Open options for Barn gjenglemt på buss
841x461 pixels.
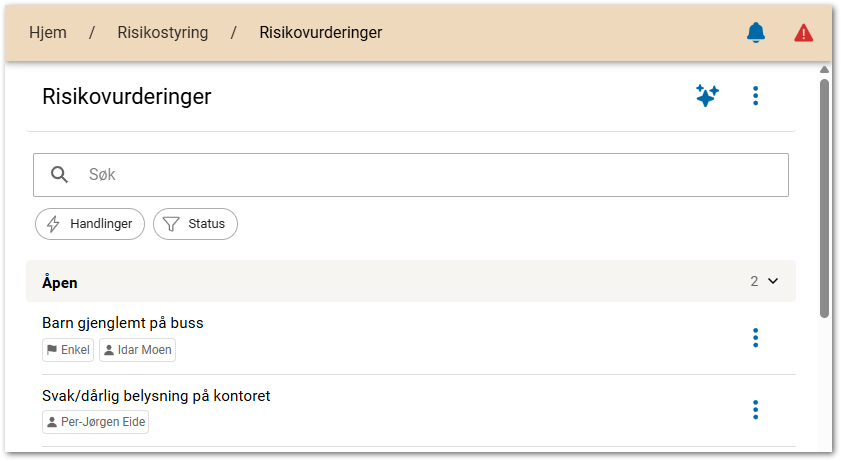coord(755,338)
